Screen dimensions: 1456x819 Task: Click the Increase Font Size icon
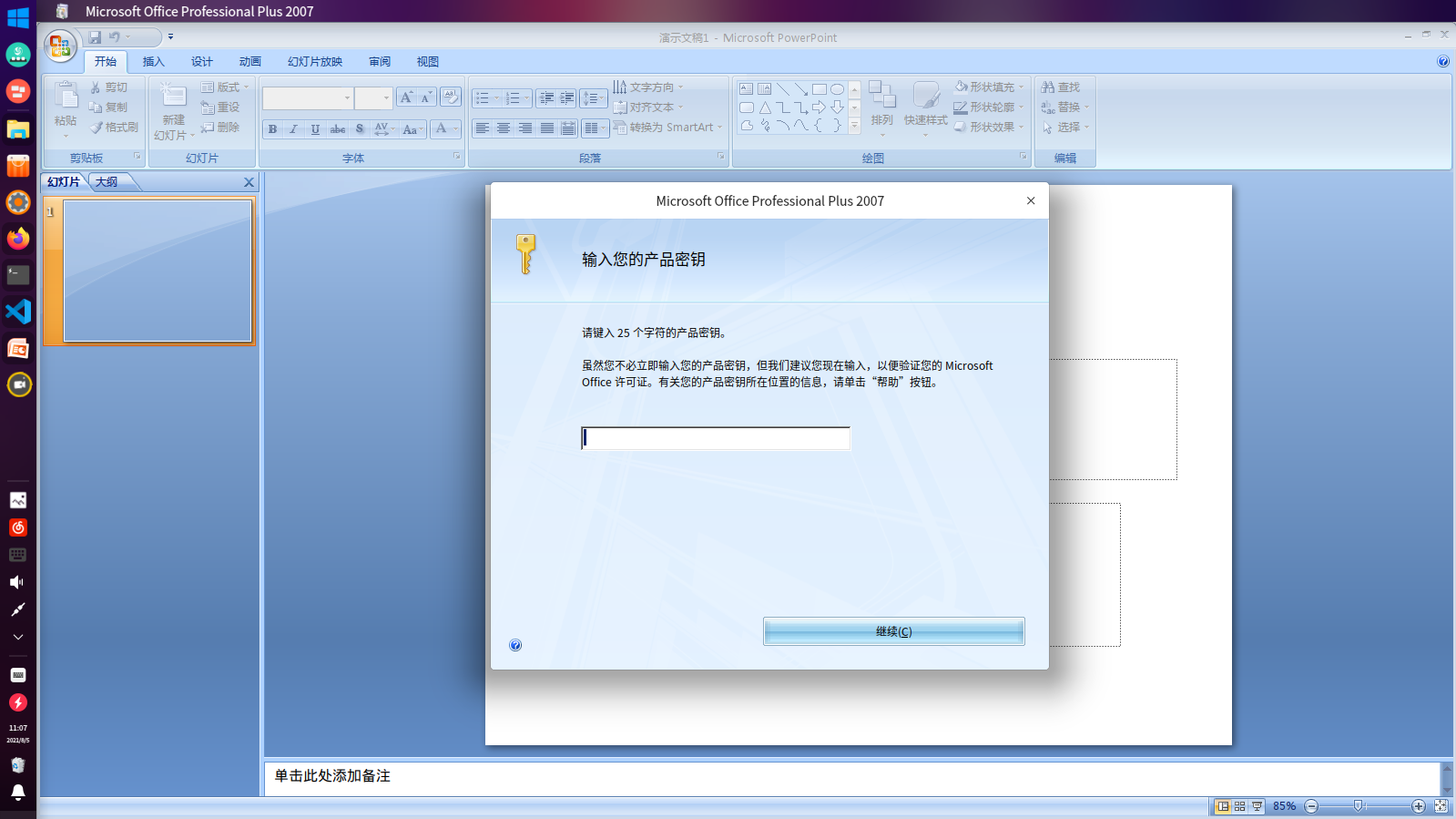coord(406,97)
